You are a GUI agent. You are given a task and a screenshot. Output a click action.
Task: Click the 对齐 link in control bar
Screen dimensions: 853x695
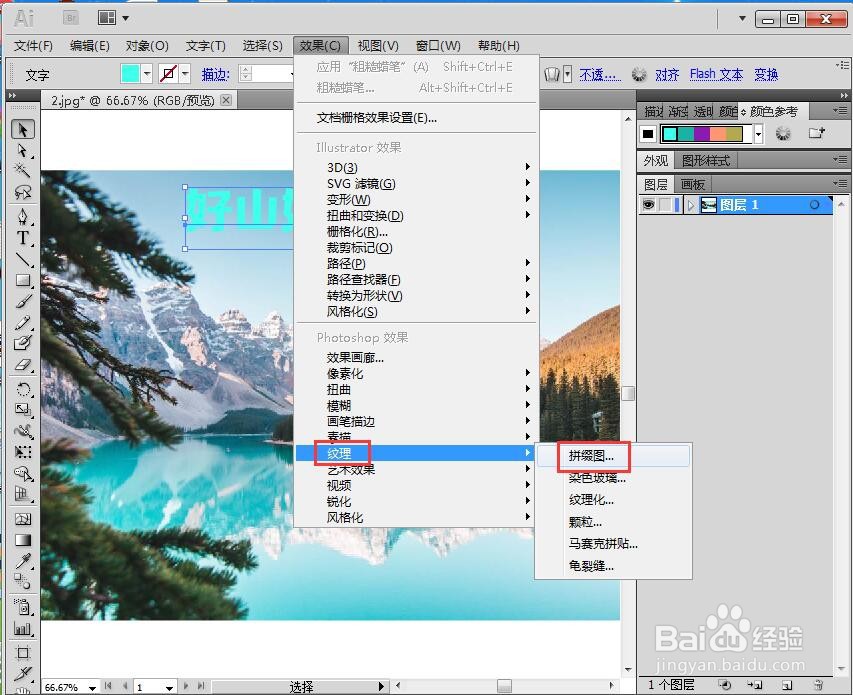667,74
